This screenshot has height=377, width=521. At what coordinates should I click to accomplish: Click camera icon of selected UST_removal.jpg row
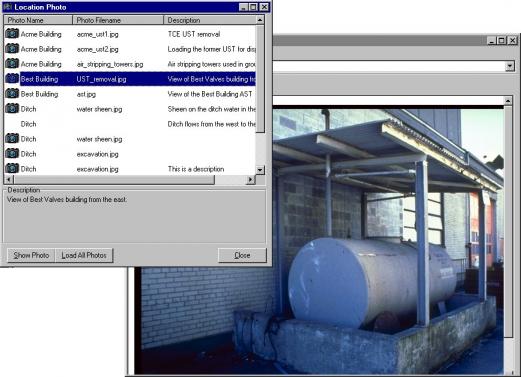click(x=12, y=79)
